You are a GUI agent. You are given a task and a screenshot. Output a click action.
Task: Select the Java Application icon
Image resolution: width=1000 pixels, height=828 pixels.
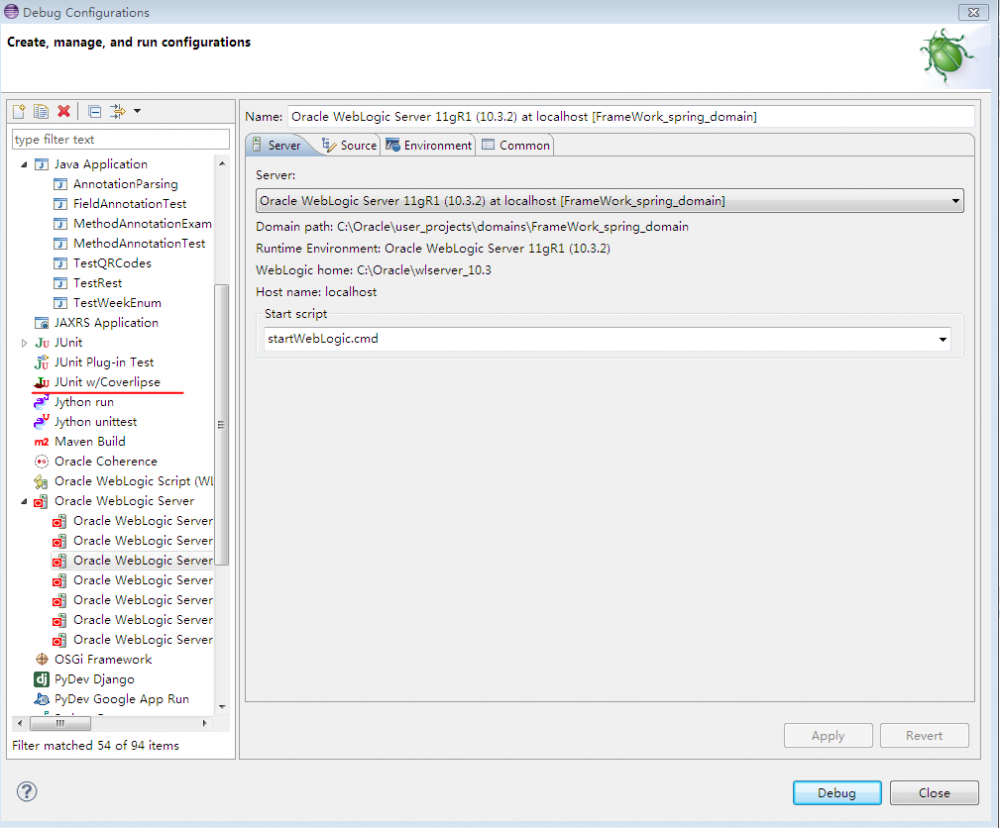point(41,165)
